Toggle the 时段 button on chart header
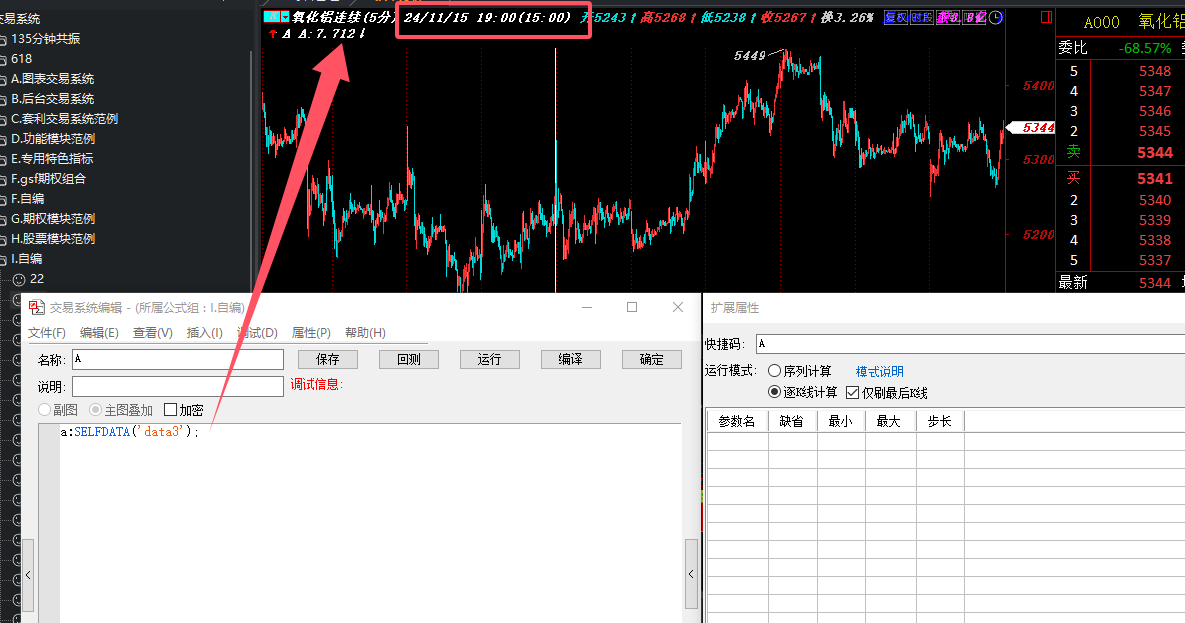The height and width of the screenshot is (623, 1185). pyautogui.click(x=921, y=17)
